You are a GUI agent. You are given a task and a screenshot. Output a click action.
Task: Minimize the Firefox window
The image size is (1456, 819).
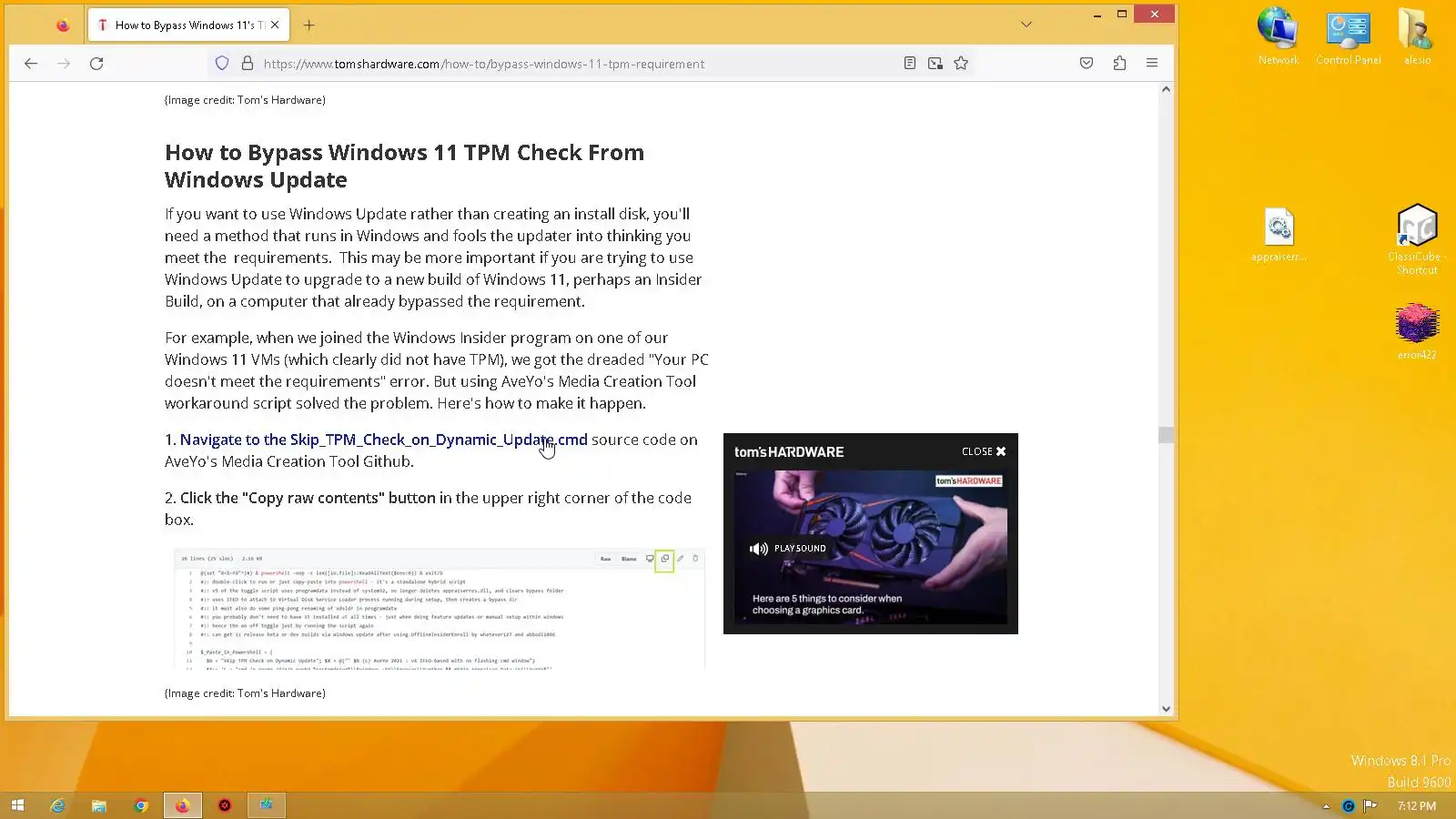click(x=1097, y=15)
